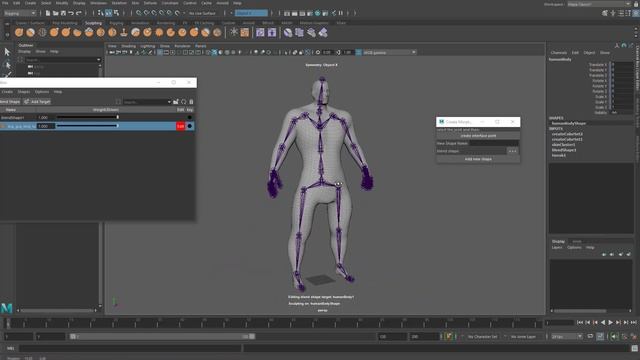The image size is (640, 360).
Task: Click the go to start of playback button
Action: tap(580, 322)
